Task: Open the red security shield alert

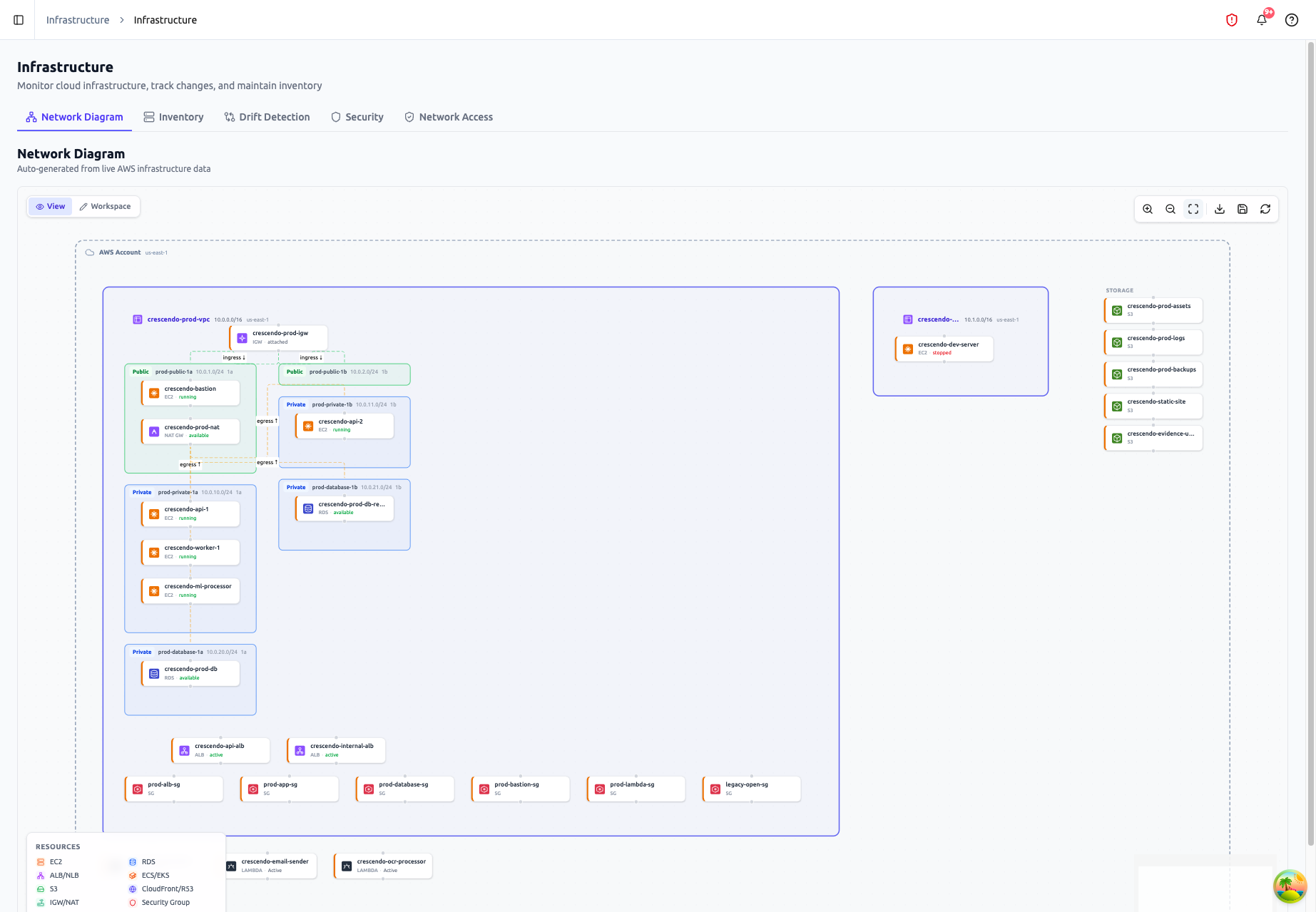Action: [x=1231, y=20]
